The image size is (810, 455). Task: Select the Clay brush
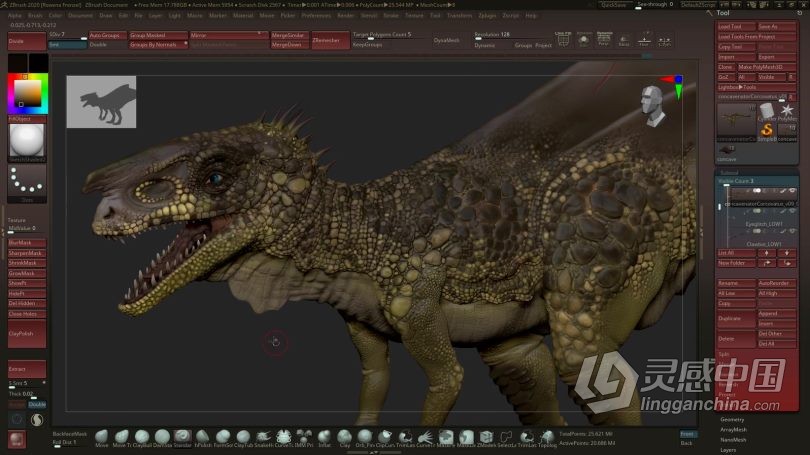pyautogui.click(x=345, y=438)
